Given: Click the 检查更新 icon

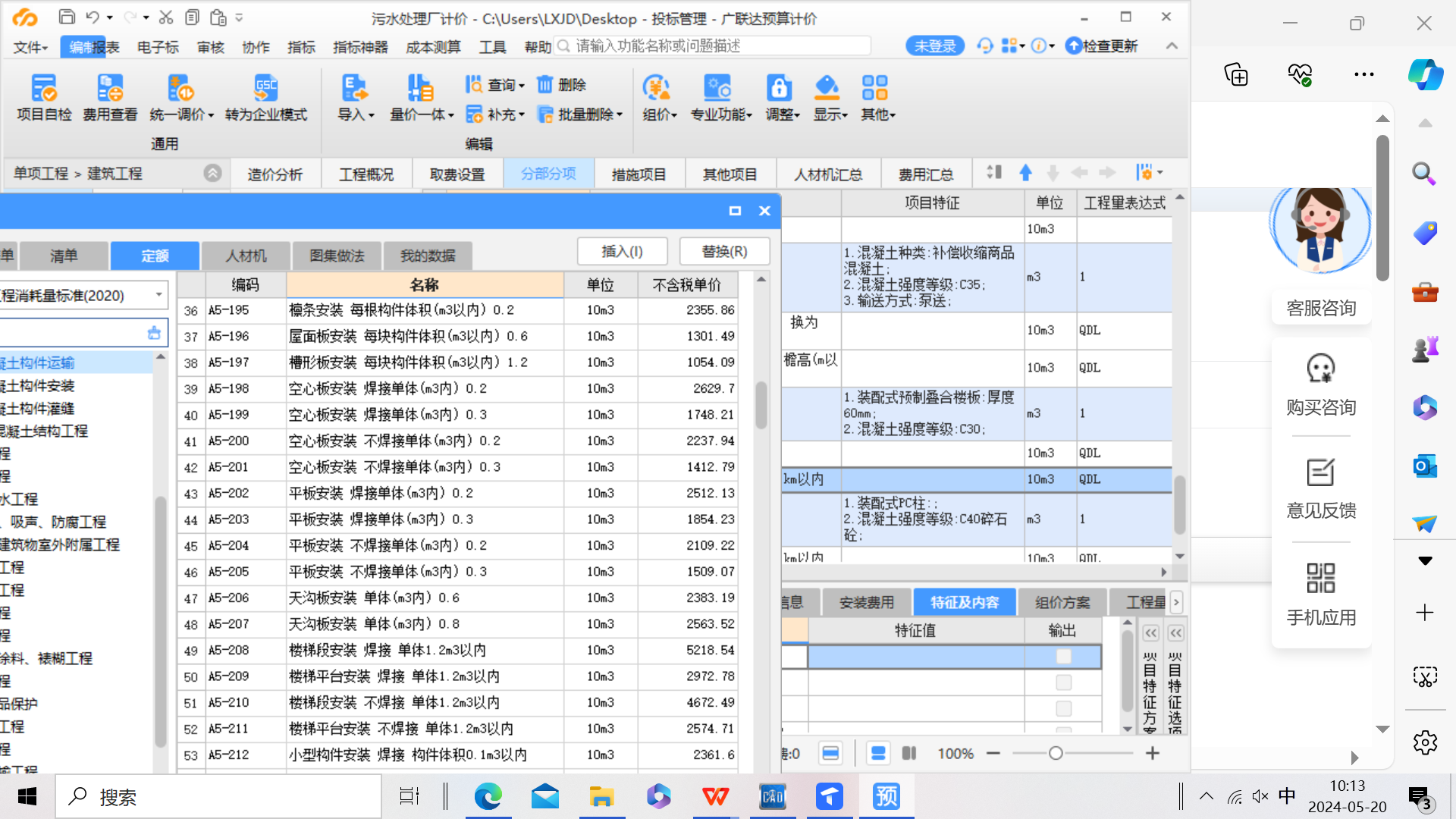Looking at the screenshot, I should (1102, 46).
